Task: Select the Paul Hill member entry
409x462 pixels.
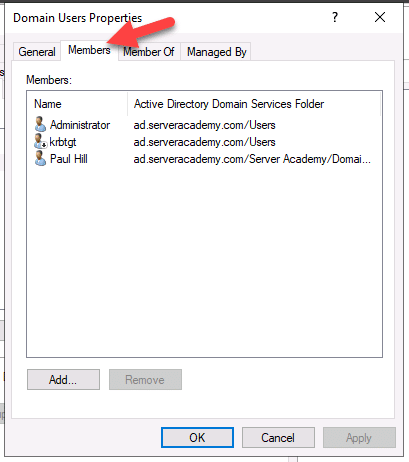Action: (x=69, y=159)
